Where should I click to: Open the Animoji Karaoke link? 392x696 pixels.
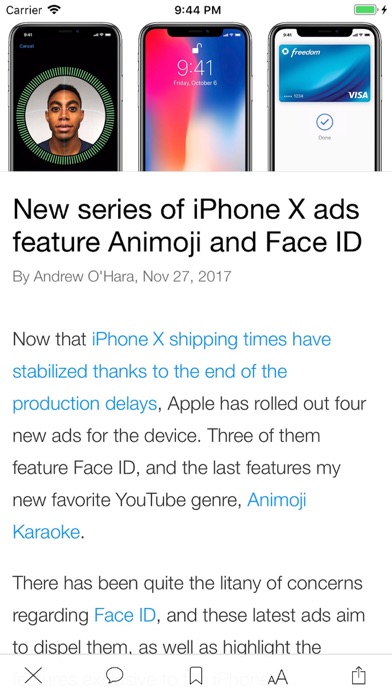click(159, 516)
